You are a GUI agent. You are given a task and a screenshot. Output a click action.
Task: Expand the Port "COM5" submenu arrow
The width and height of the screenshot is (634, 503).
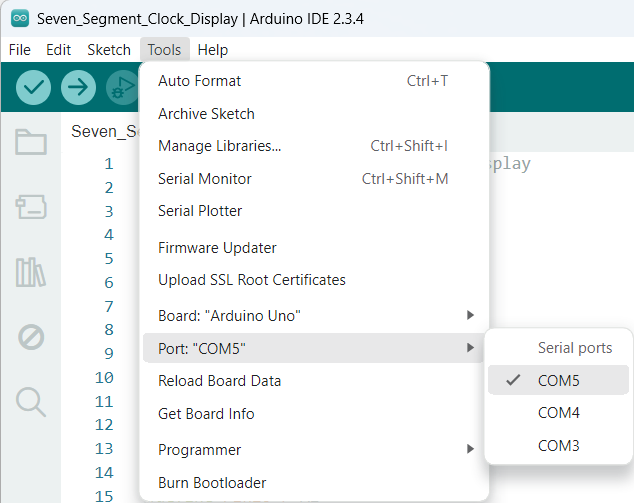click(x=470, y=348)
